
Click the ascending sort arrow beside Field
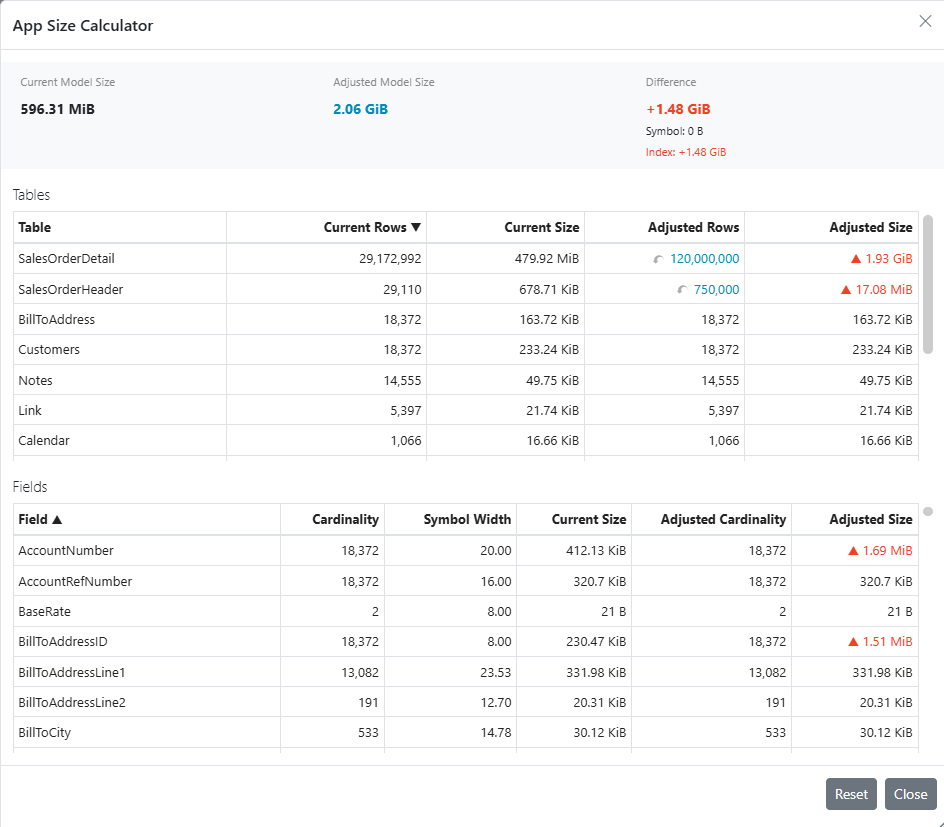click(57, 519)
